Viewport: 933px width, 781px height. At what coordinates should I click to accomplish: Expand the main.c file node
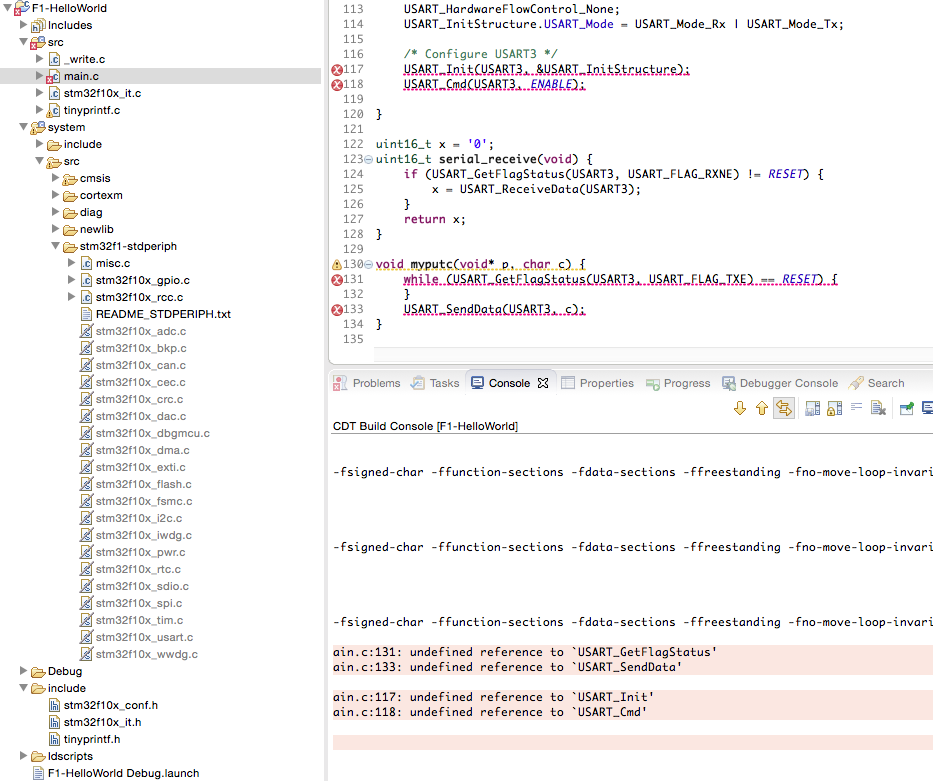39,76
